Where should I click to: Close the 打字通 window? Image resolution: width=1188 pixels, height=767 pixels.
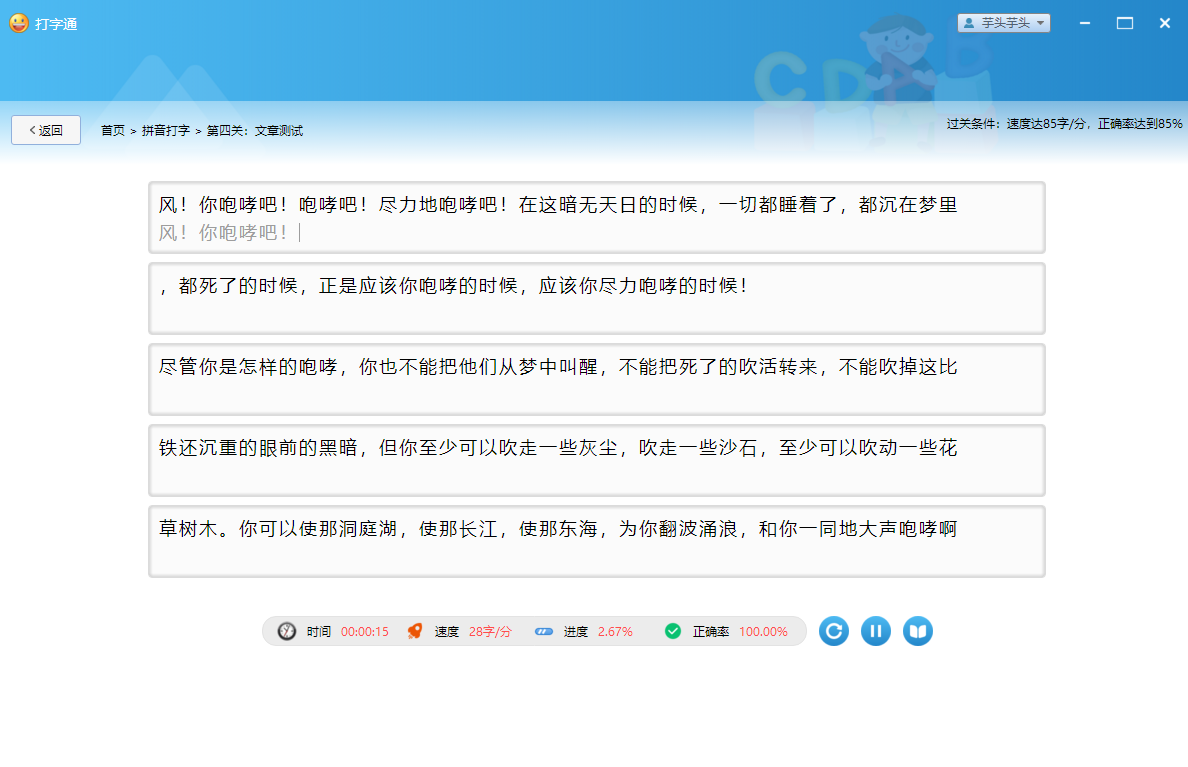[1165, 23]
